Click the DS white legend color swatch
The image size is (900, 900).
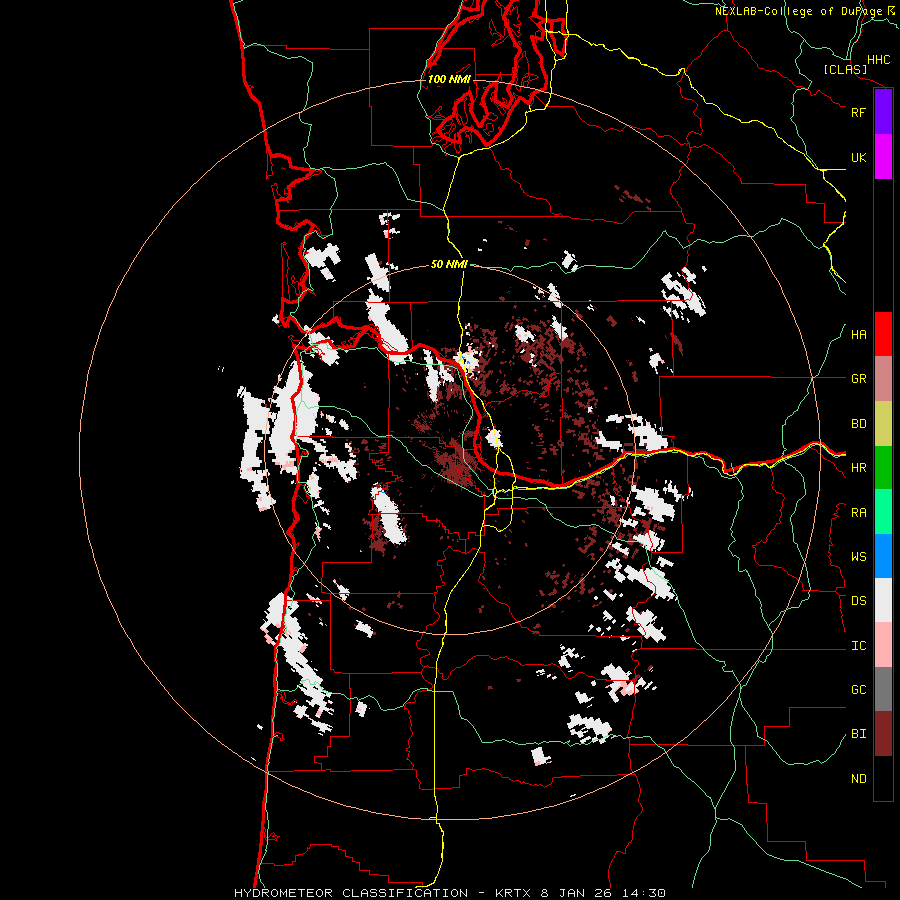[883, 600]
